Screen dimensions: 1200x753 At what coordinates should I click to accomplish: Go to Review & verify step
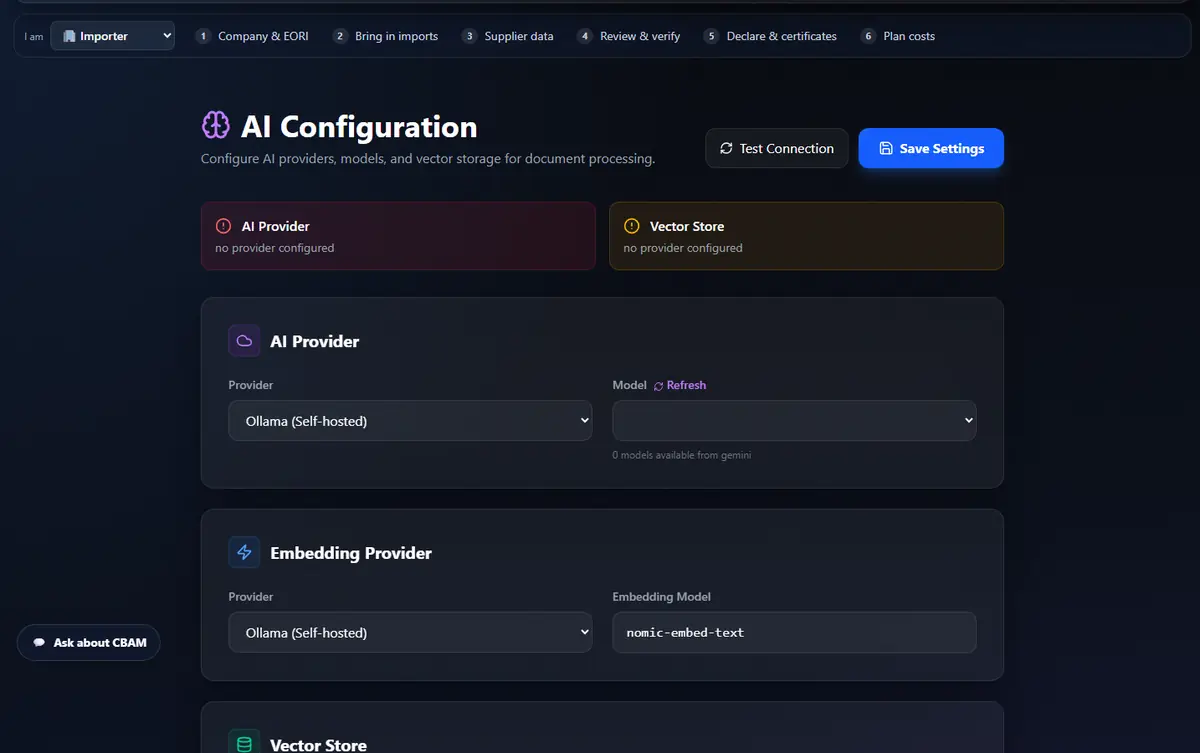629,36
